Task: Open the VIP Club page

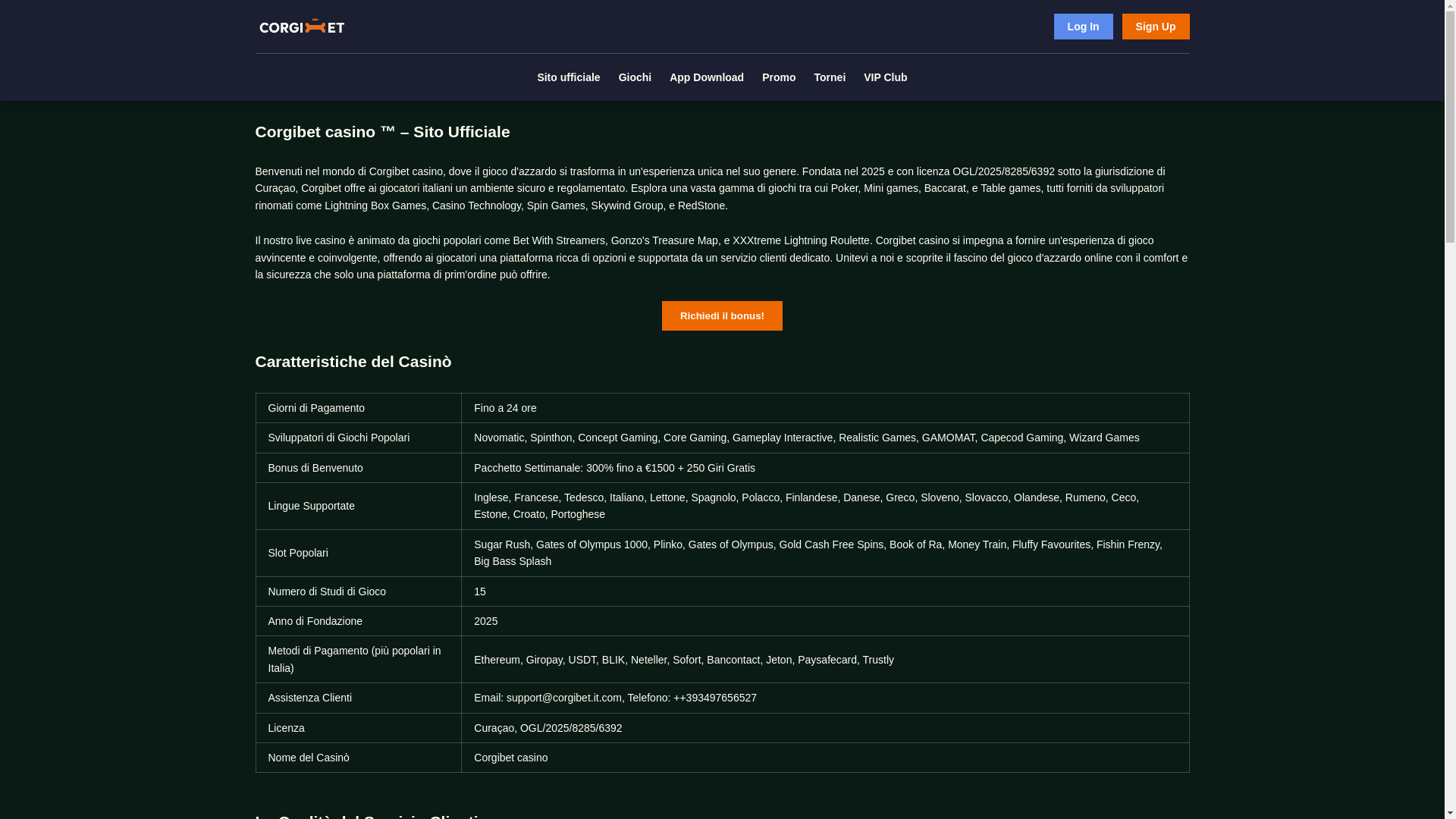Action: (885, 77)
